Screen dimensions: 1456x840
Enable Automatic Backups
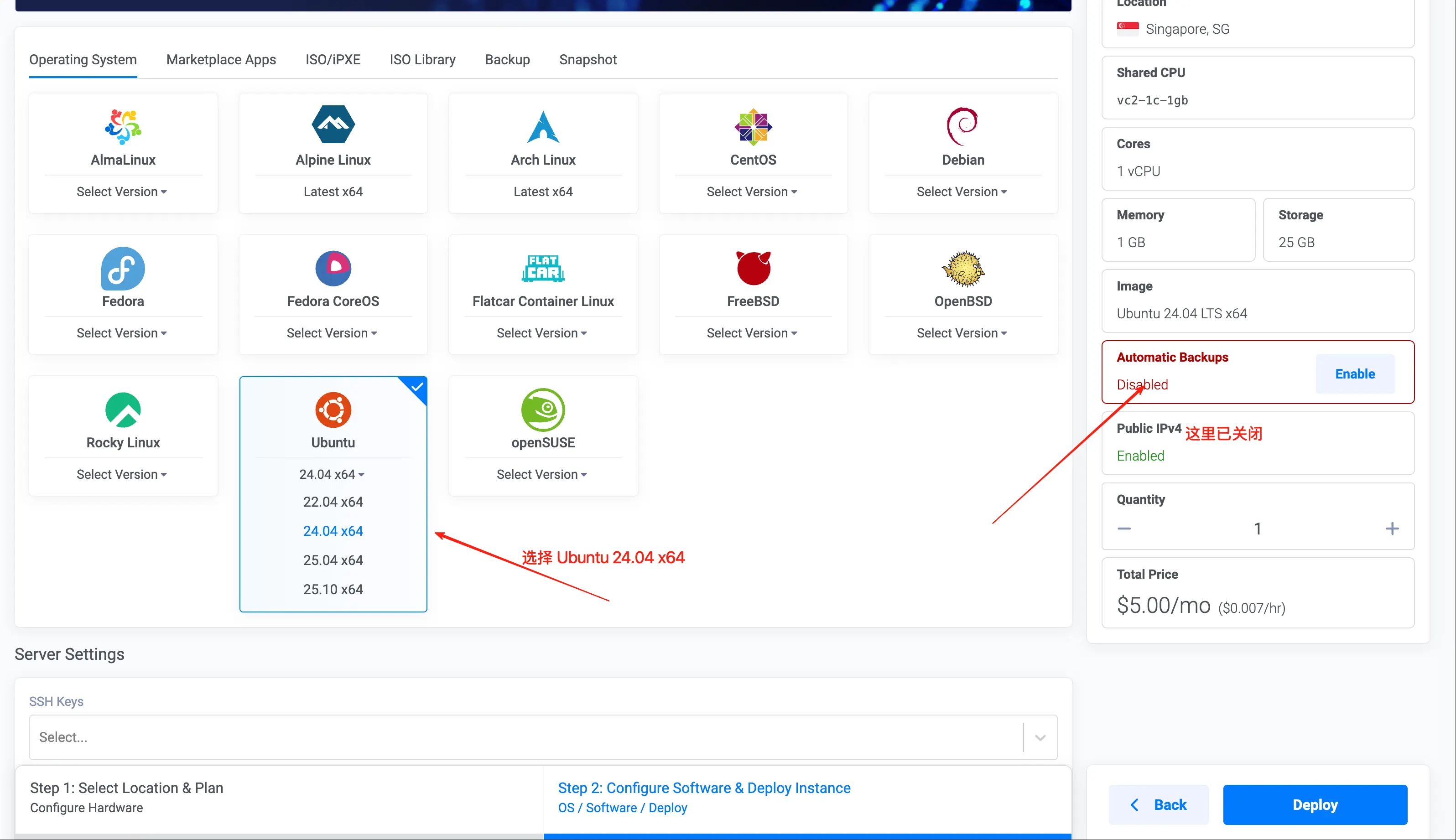click(x=1354, y=374)
